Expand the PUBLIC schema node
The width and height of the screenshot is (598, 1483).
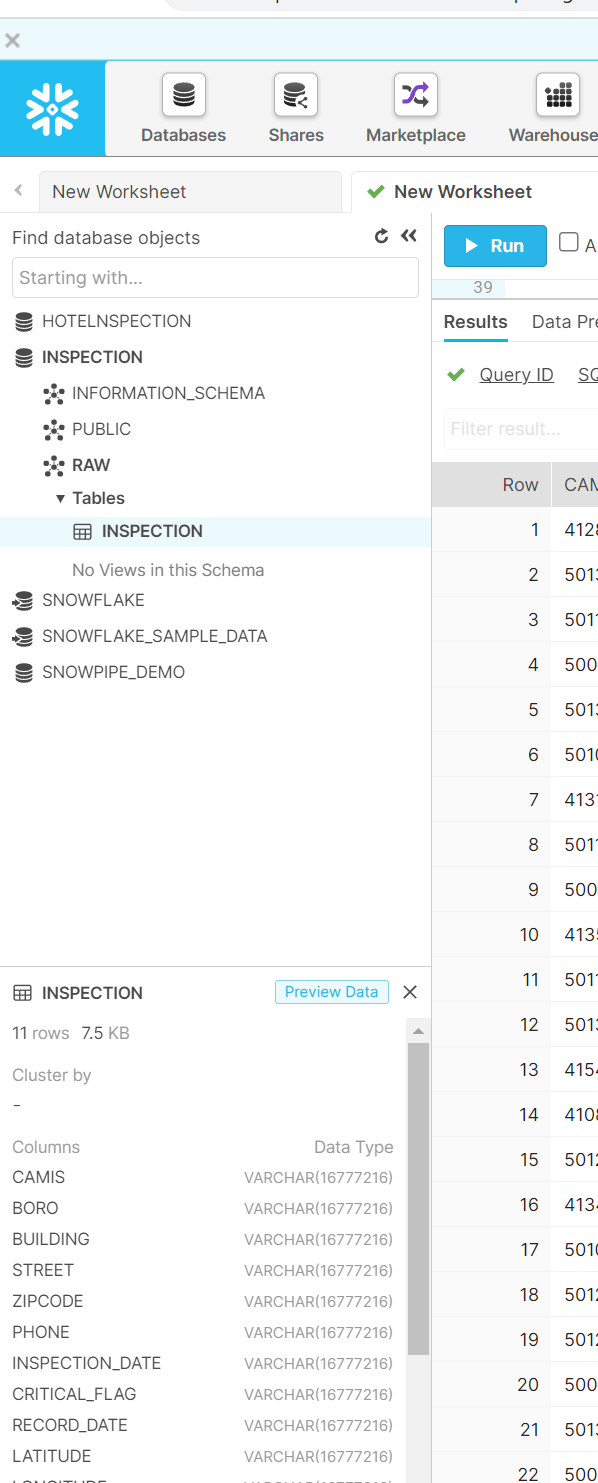click(88, 429)
